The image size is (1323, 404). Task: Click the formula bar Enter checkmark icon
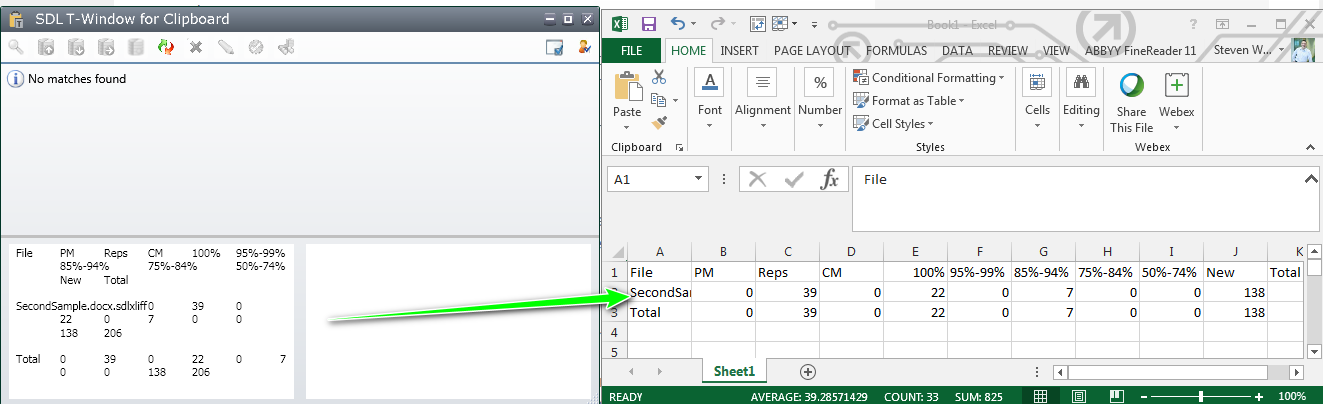(794, 180)
